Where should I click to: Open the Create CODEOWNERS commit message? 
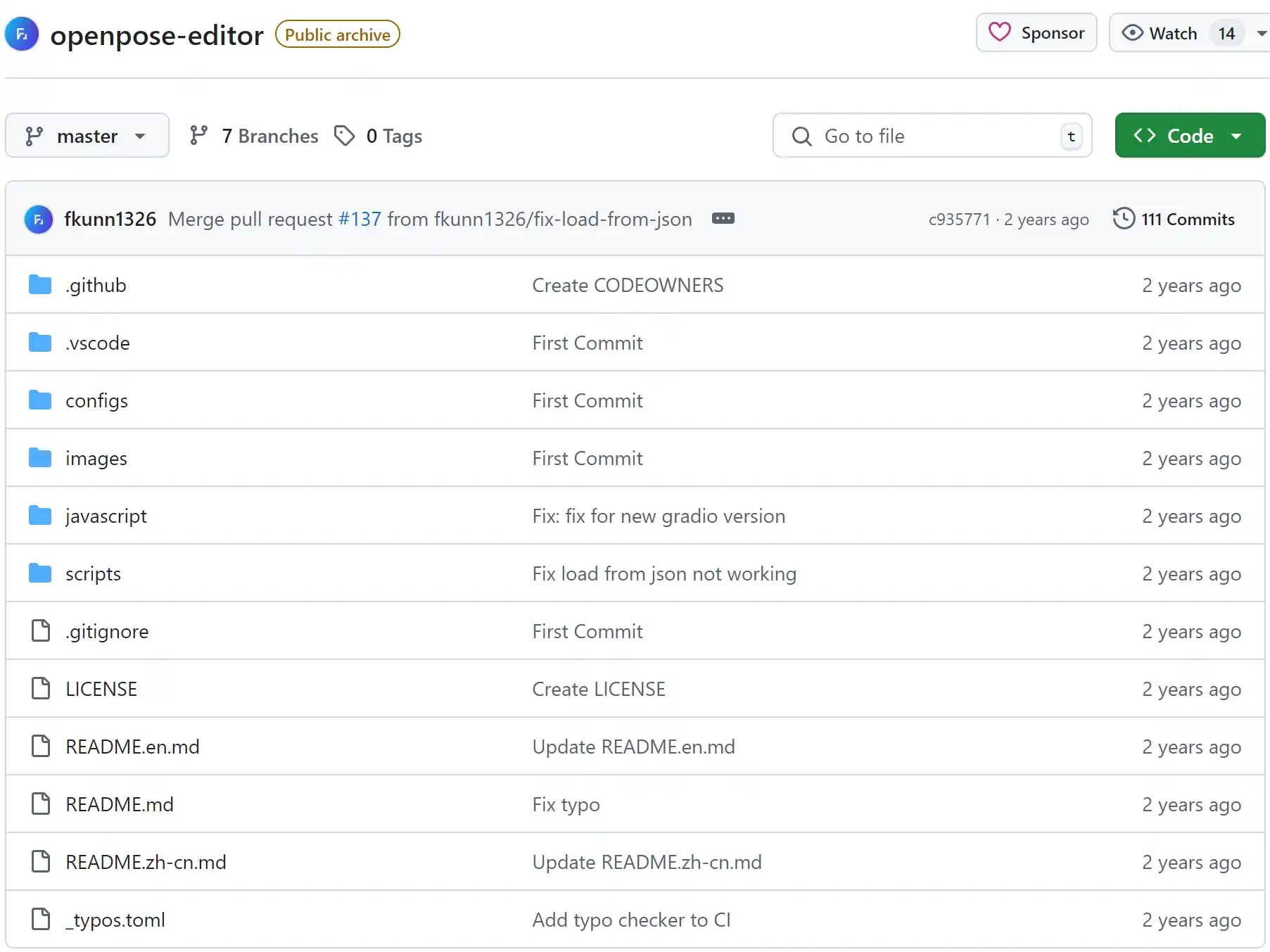click(x=628, y=285)
